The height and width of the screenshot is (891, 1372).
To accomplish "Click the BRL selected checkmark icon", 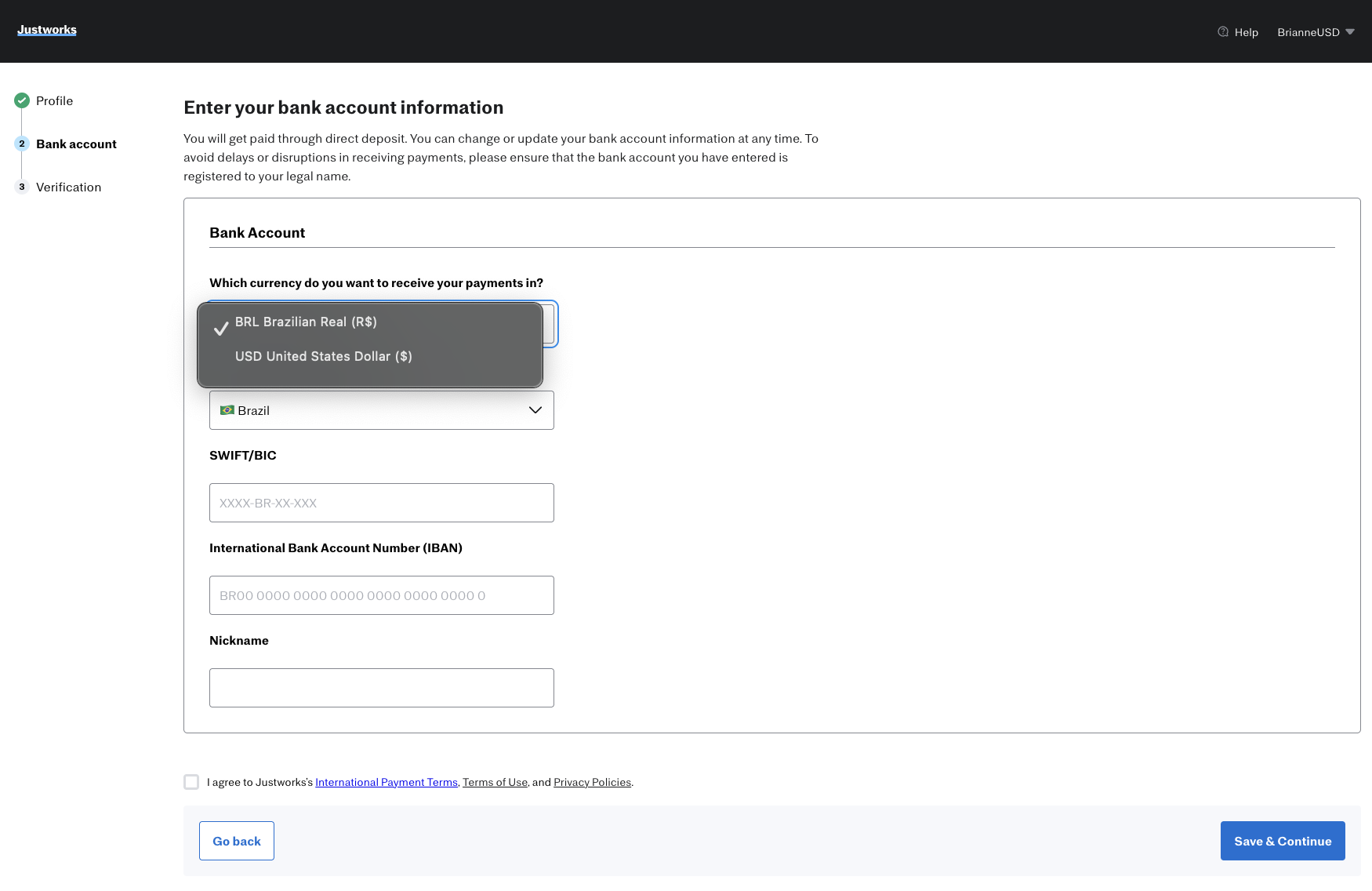I will (x=221, y=328).
